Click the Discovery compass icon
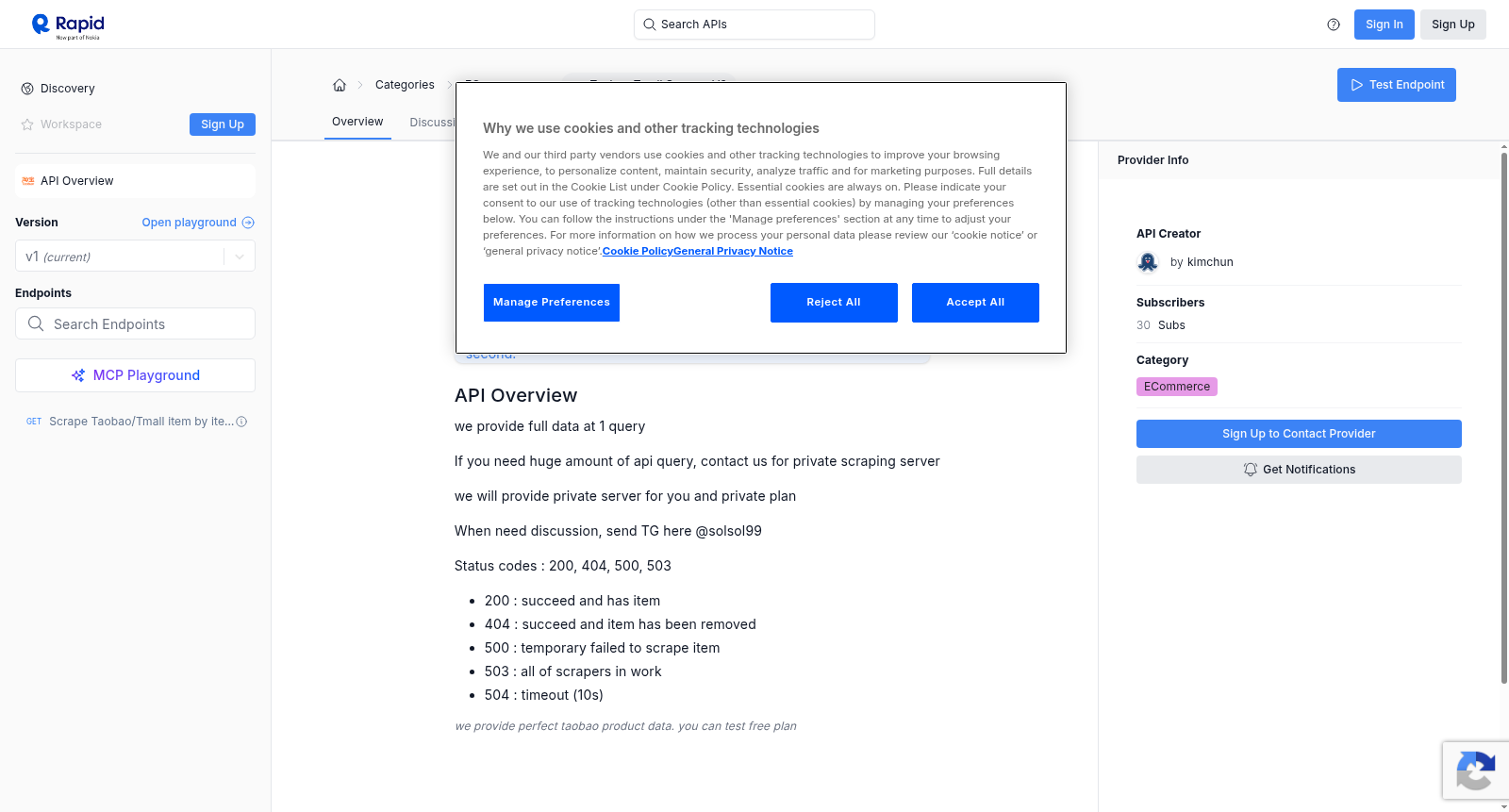This screenshot has height=812, width=1509. 27,89
